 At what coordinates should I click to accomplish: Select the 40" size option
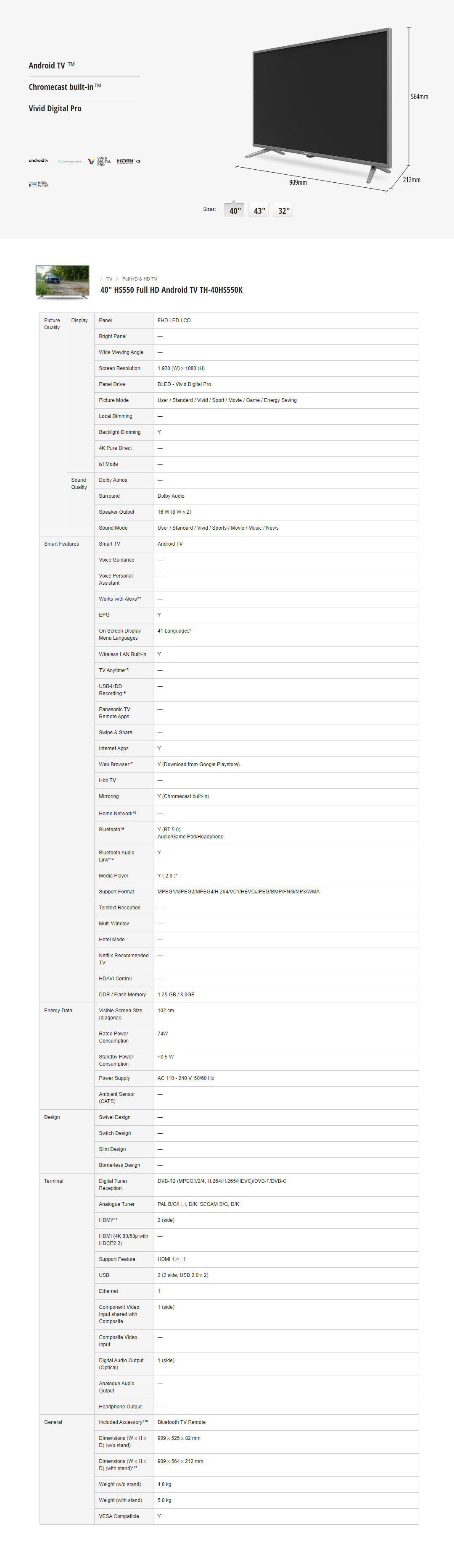[x=235, y=210]
